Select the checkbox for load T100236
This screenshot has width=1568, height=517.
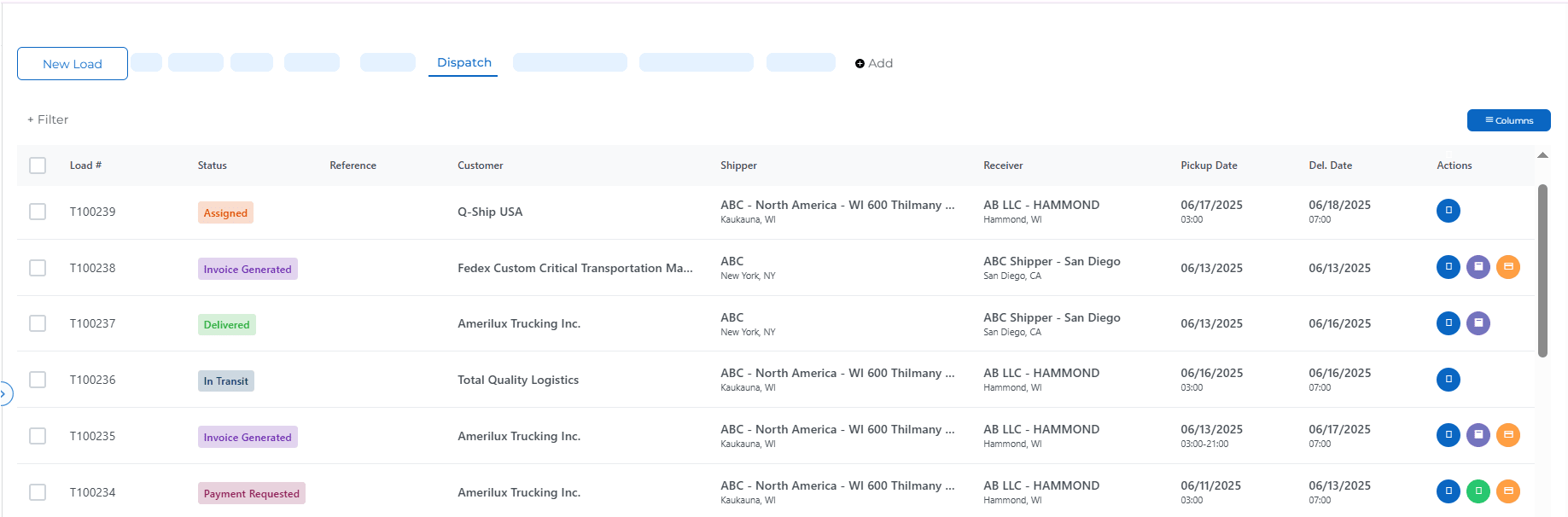[x=38, y=380]
